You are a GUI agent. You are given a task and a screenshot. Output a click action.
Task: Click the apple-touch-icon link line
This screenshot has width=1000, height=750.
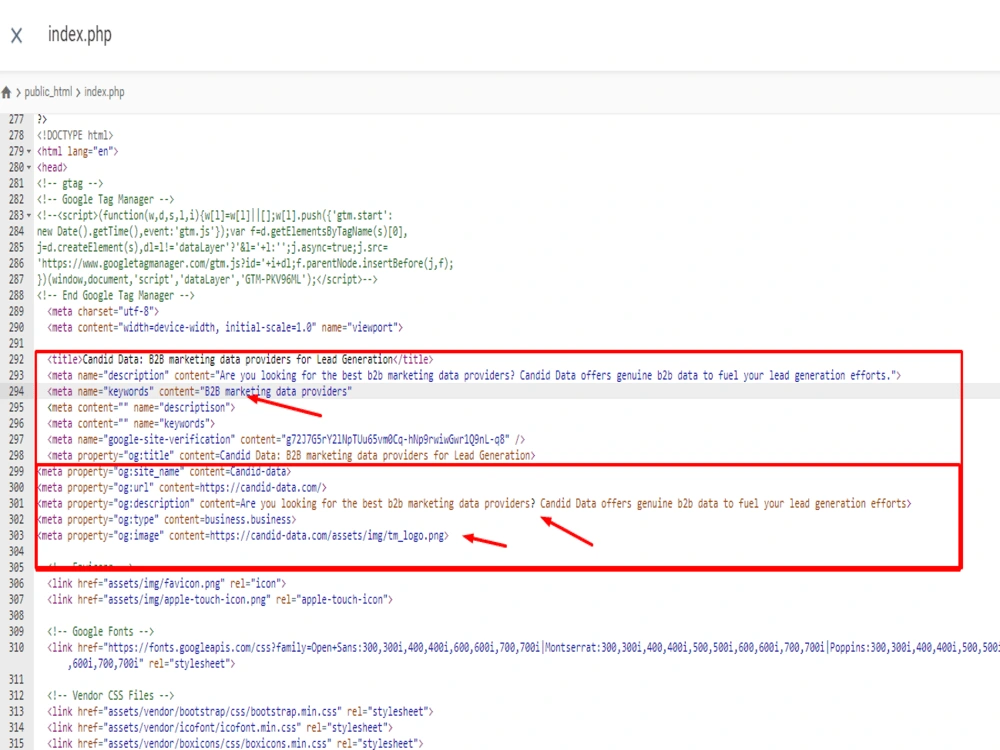pyautogui.click(x=220, y=599)
